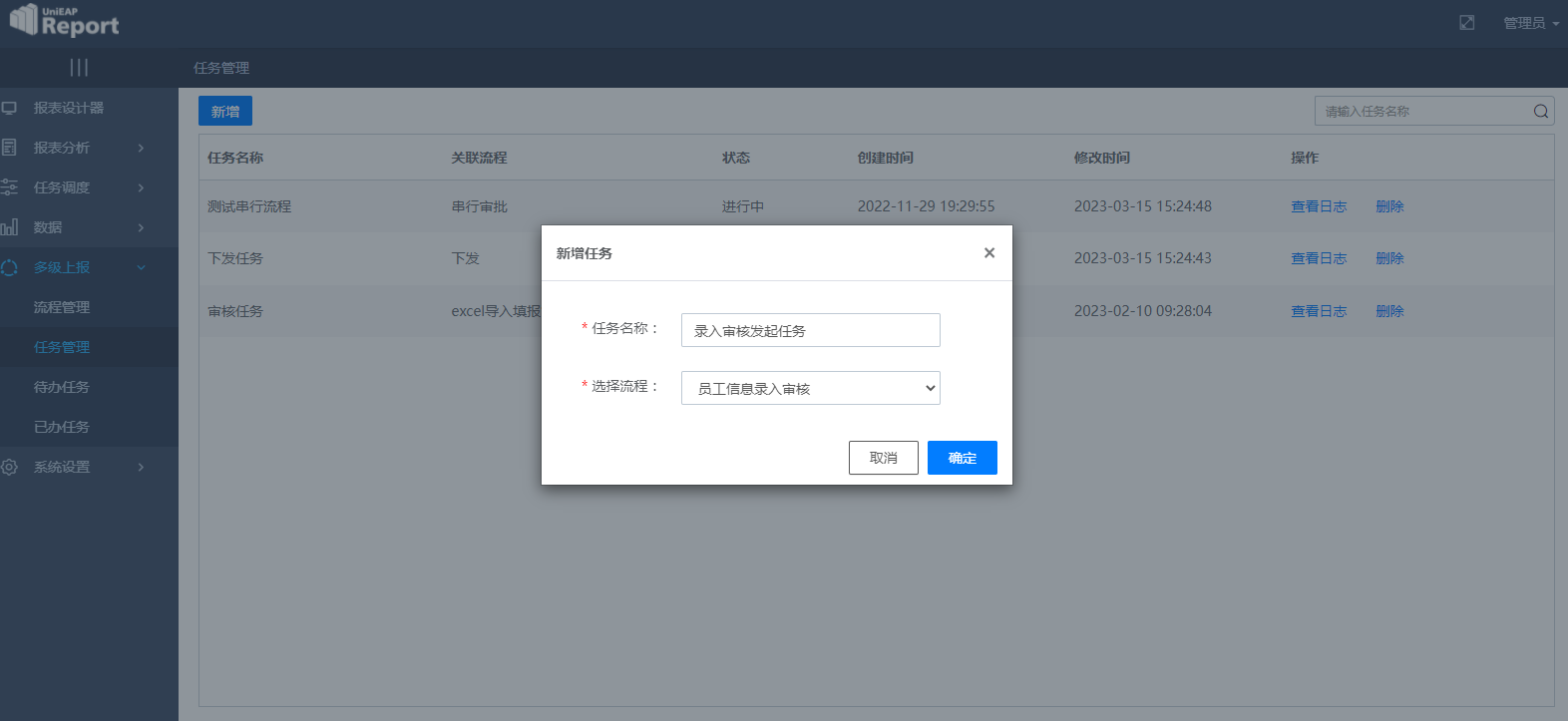Click the 测试串行流程 task name cell
Image resolution: width=1568 pixels, height=721 pixels.
249,206
